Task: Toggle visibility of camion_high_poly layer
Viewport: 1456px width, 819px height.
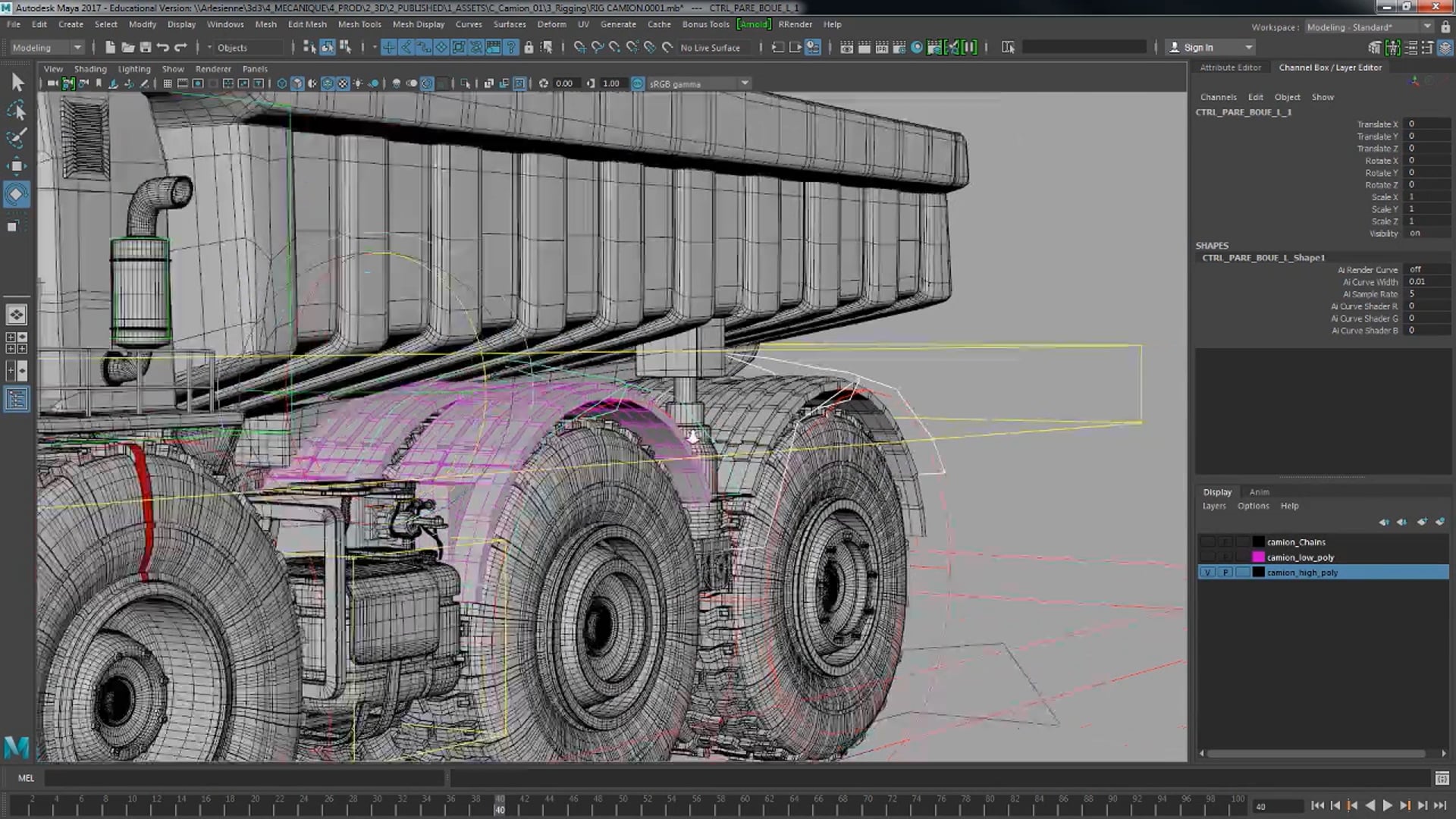Action: (x=1207, y=573)
